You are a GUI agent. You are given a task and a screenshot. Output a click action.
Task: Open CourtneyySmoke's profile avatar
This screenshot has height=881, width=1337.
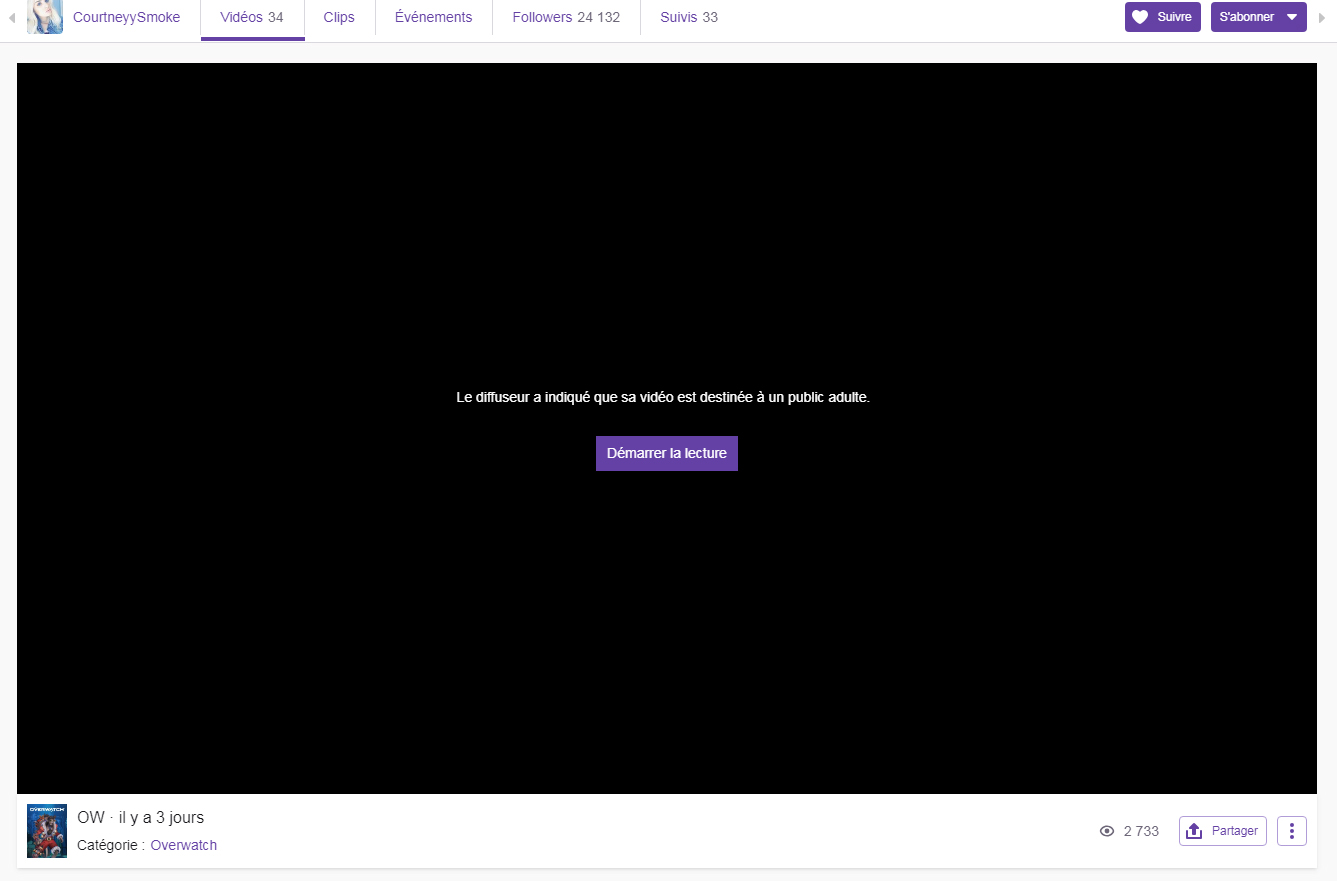pos(45,17)
